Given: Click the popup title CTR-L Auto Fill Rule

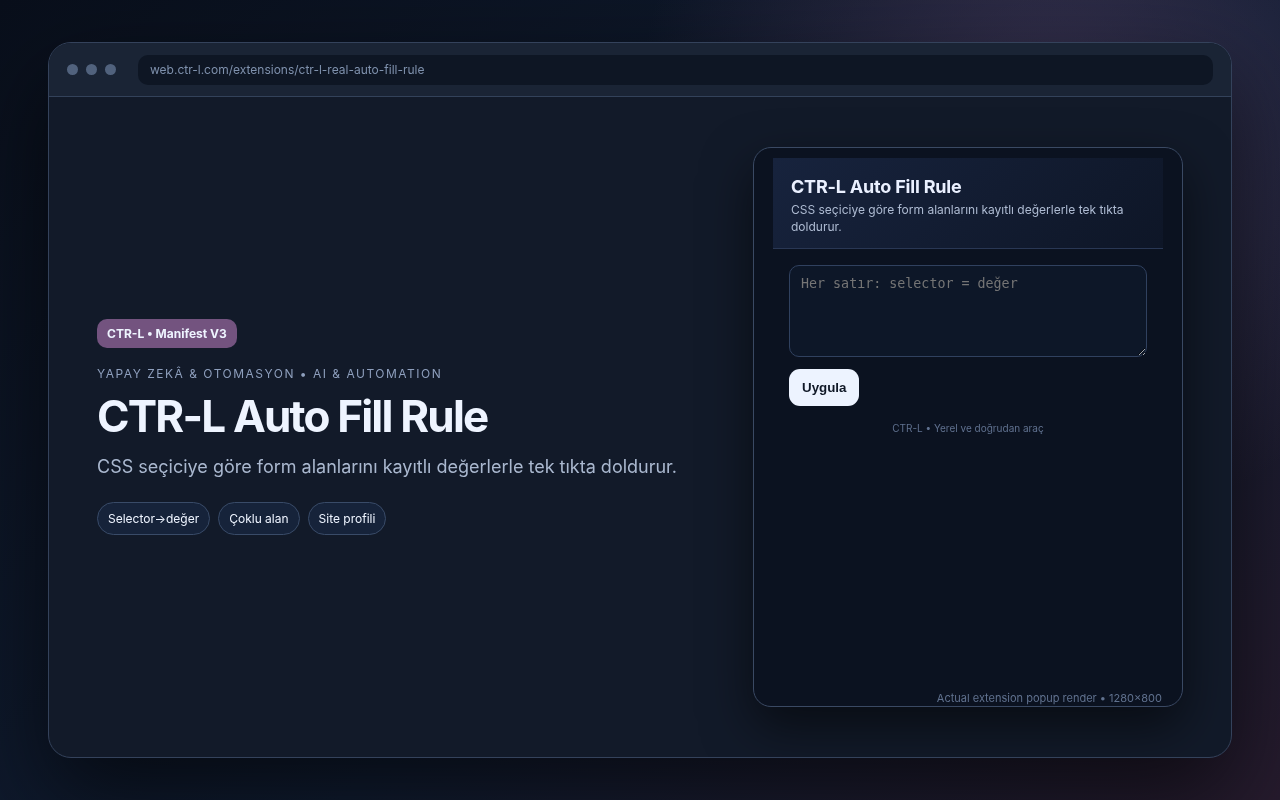Looking at the screenshot, I should click(876, 187).
